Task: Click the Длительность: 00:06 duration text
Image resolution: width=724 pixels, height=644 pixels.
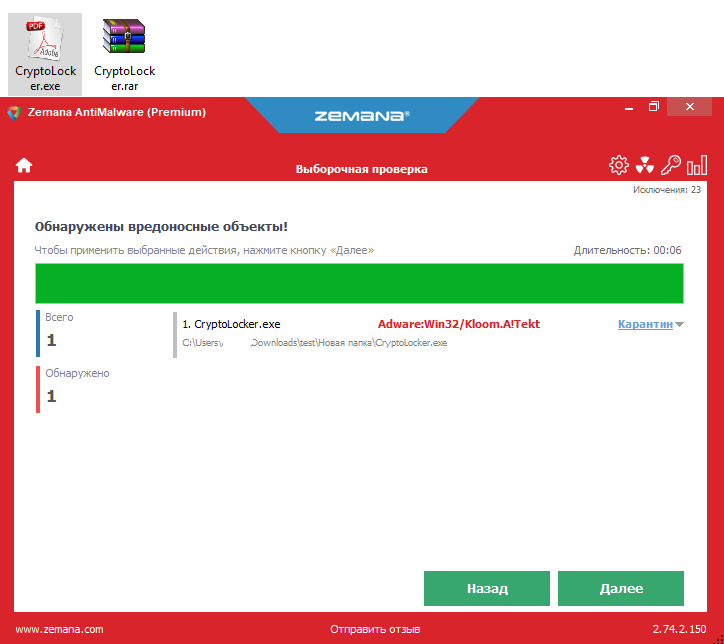Action: click(x=627, y=250)
